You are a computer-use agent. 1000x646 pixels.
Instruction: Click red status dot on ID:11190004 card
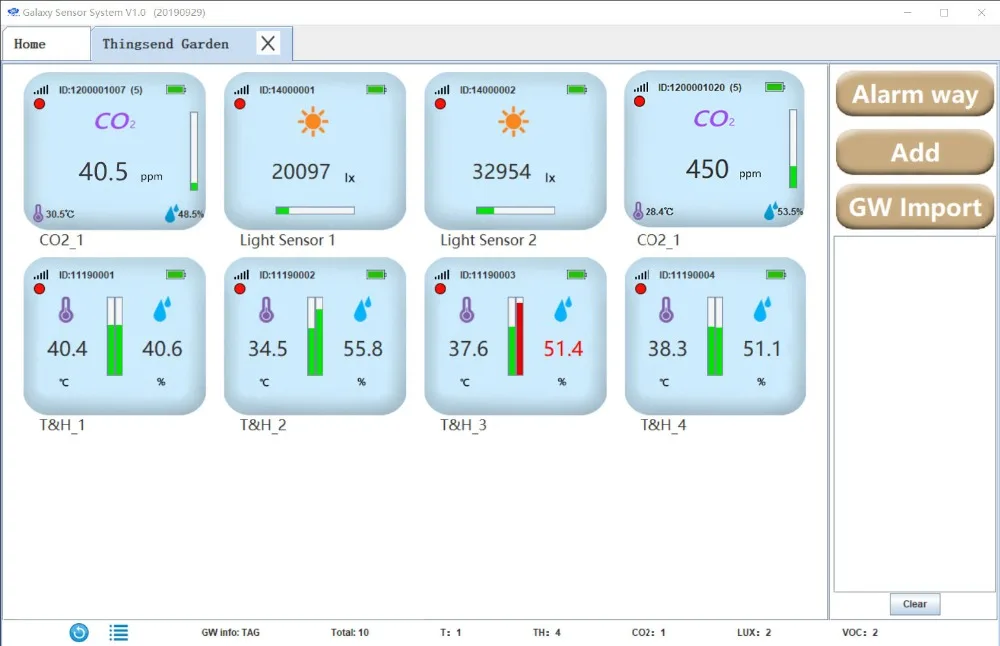coord(641,289)
